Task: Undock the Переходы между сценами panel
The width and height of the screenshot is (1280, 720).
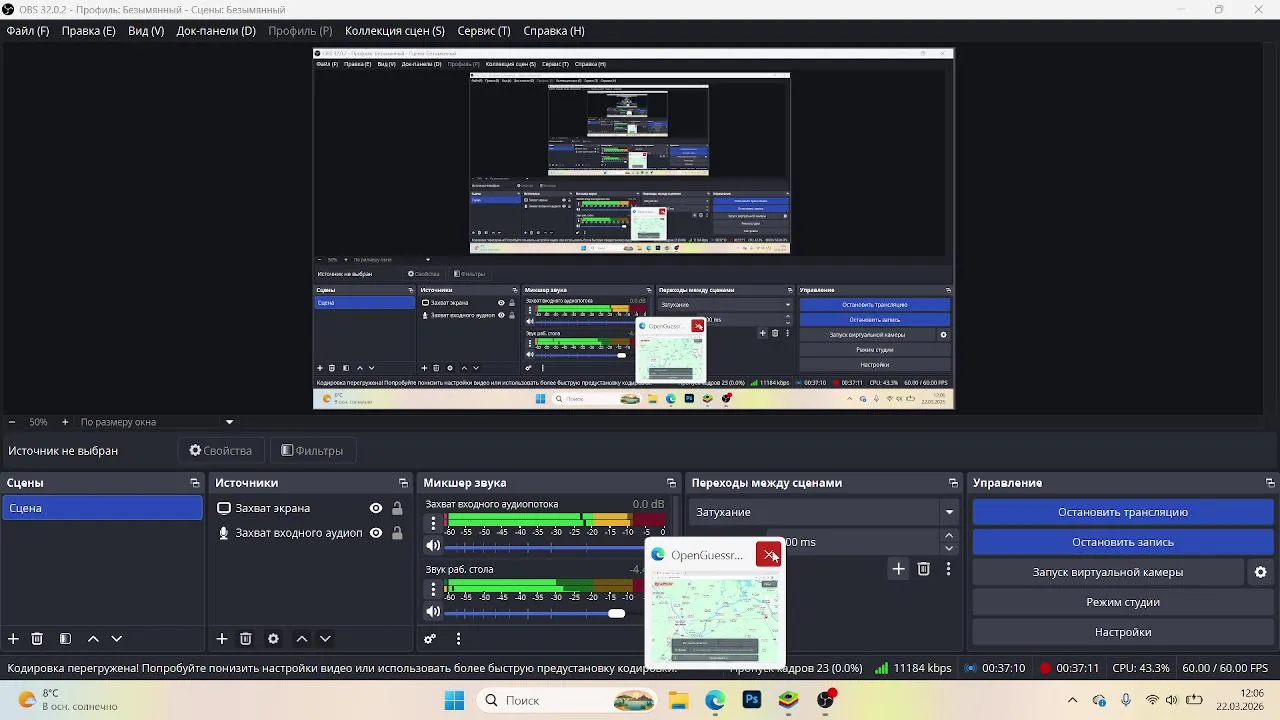Action: (x=953, y=483)
